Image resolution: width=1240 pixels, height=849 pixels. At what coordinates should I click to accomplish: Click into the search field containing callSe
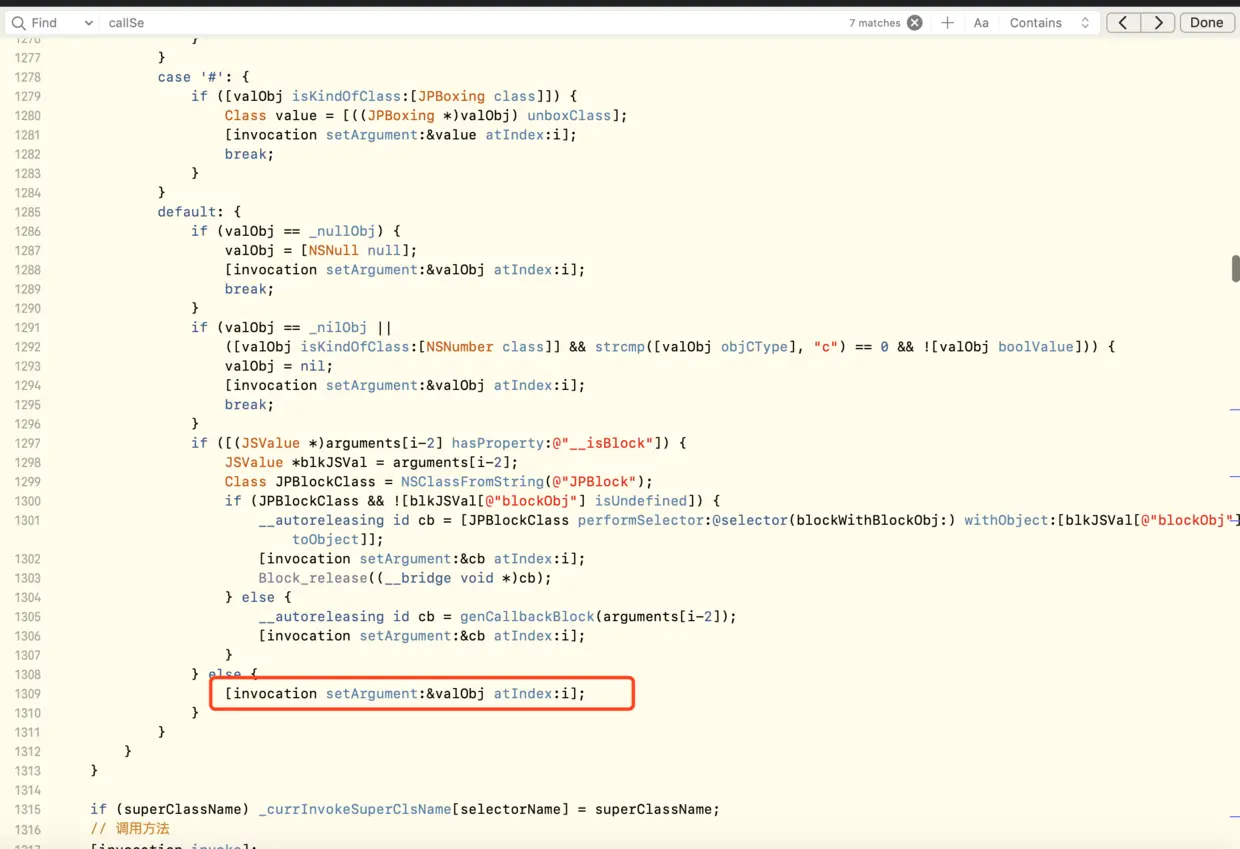470,23
